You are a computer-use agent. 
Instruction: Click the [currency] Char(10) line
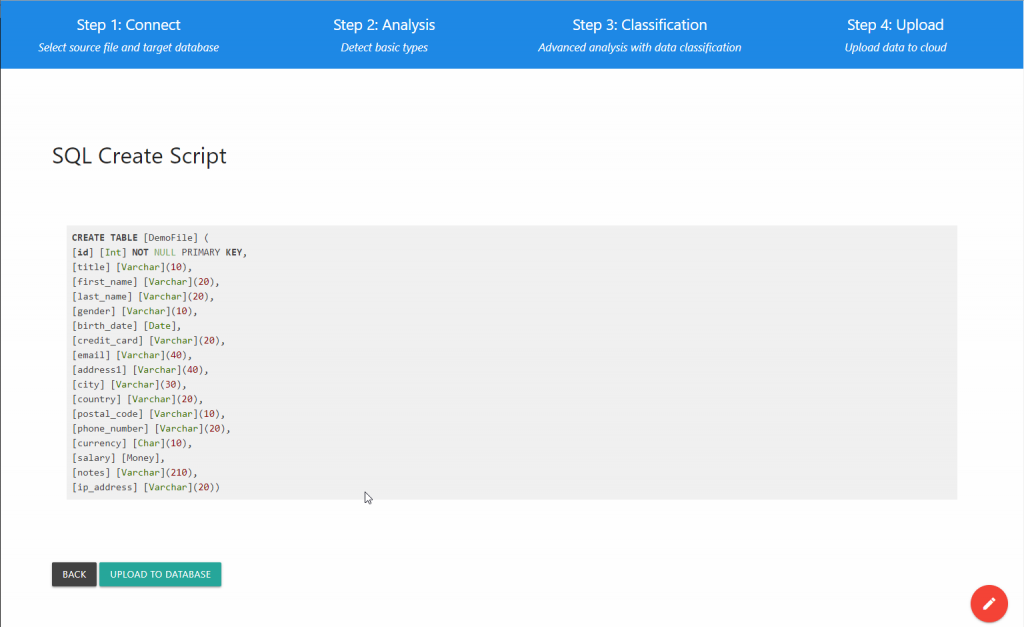(131, 443)
